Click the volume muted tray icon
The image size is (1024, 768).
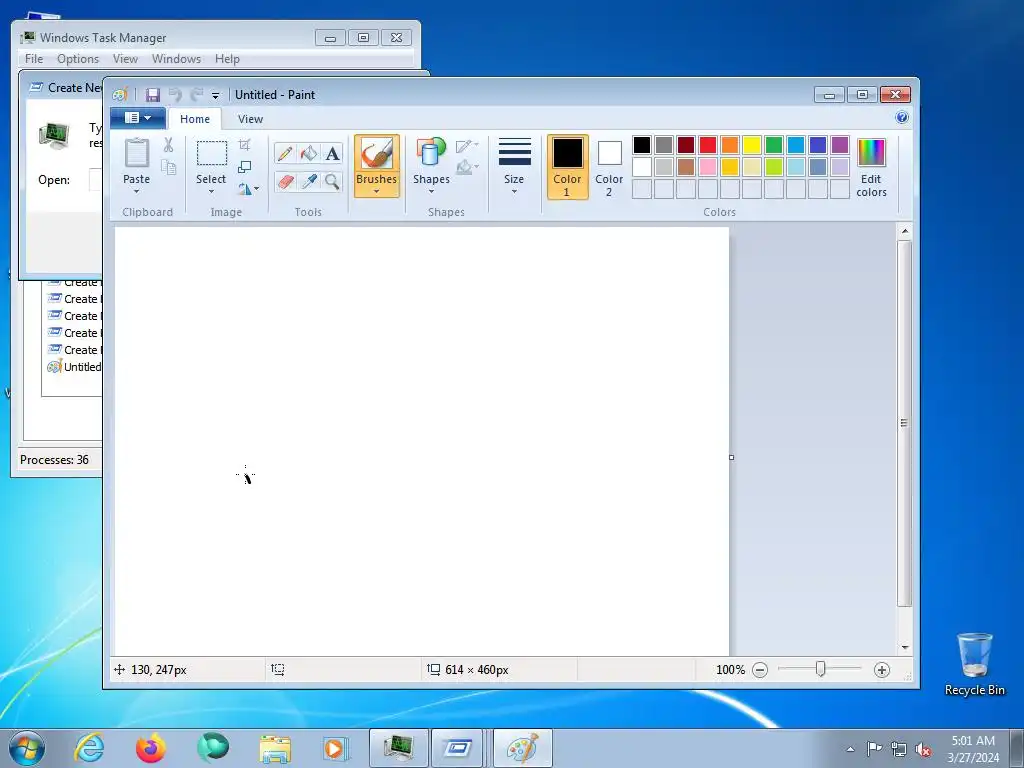point(923,750)
